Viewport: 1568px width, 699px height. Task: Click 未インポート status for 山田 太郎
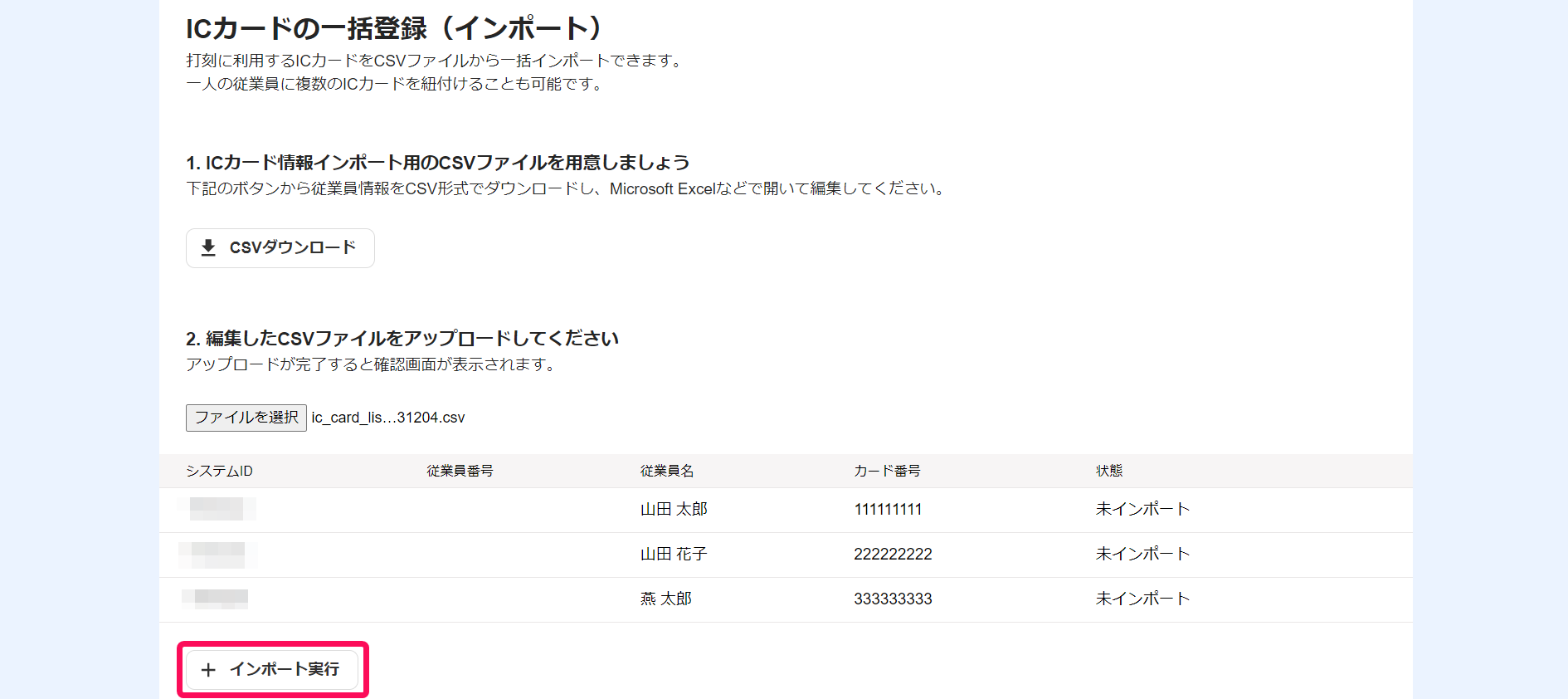[1142, 509]
